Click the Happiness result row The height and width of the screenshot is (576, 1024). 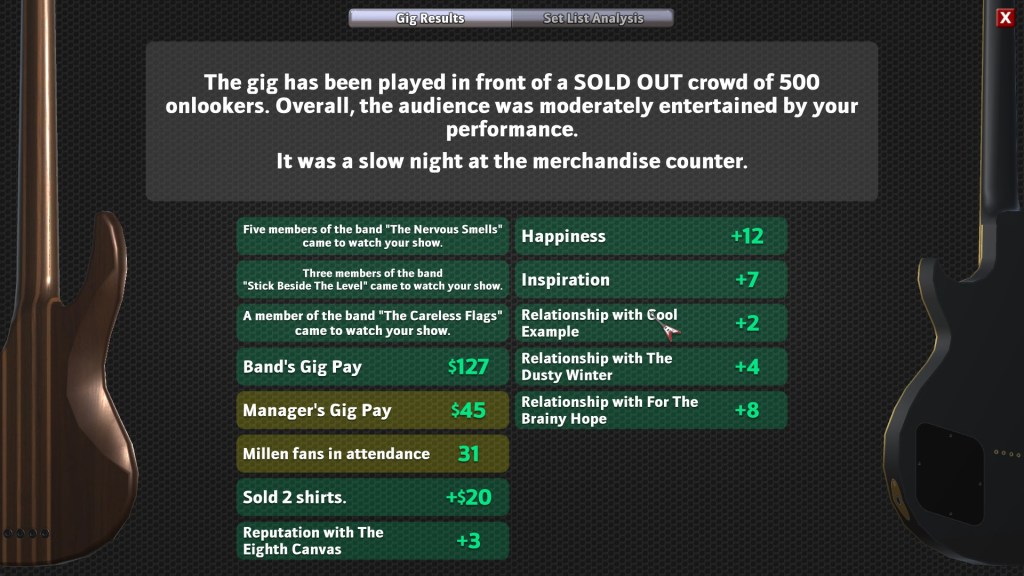pyautogui.click(x=652, y=237)
